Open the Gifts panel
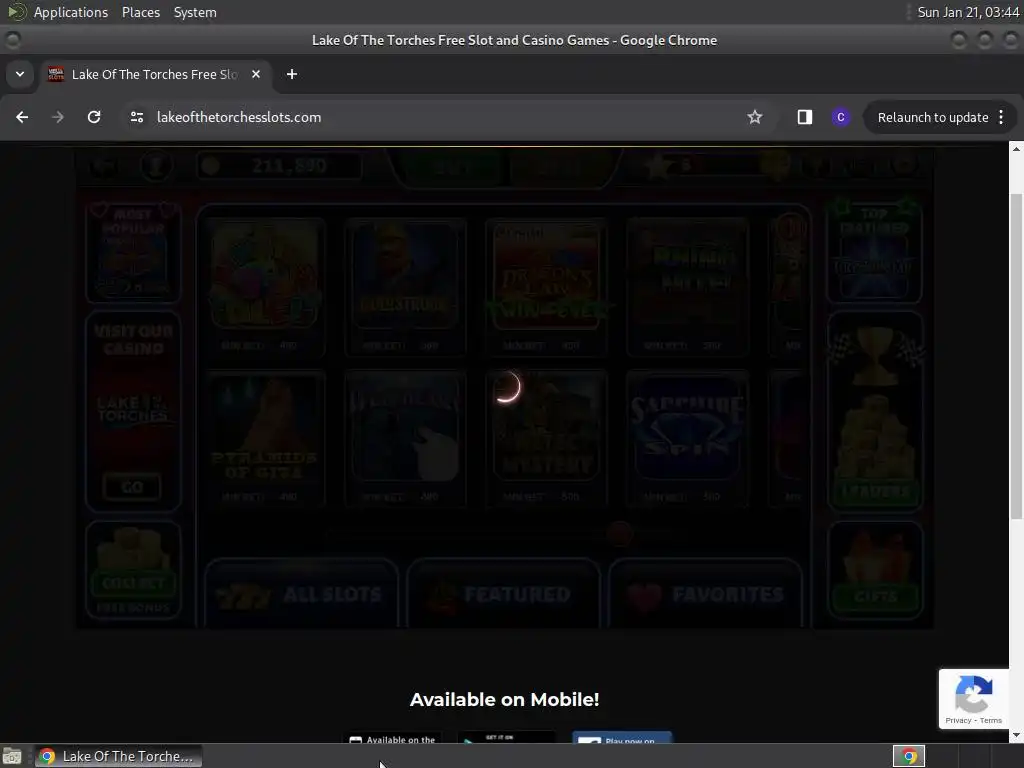Screen dimensions: 1024x768 [x=875, y=570]
